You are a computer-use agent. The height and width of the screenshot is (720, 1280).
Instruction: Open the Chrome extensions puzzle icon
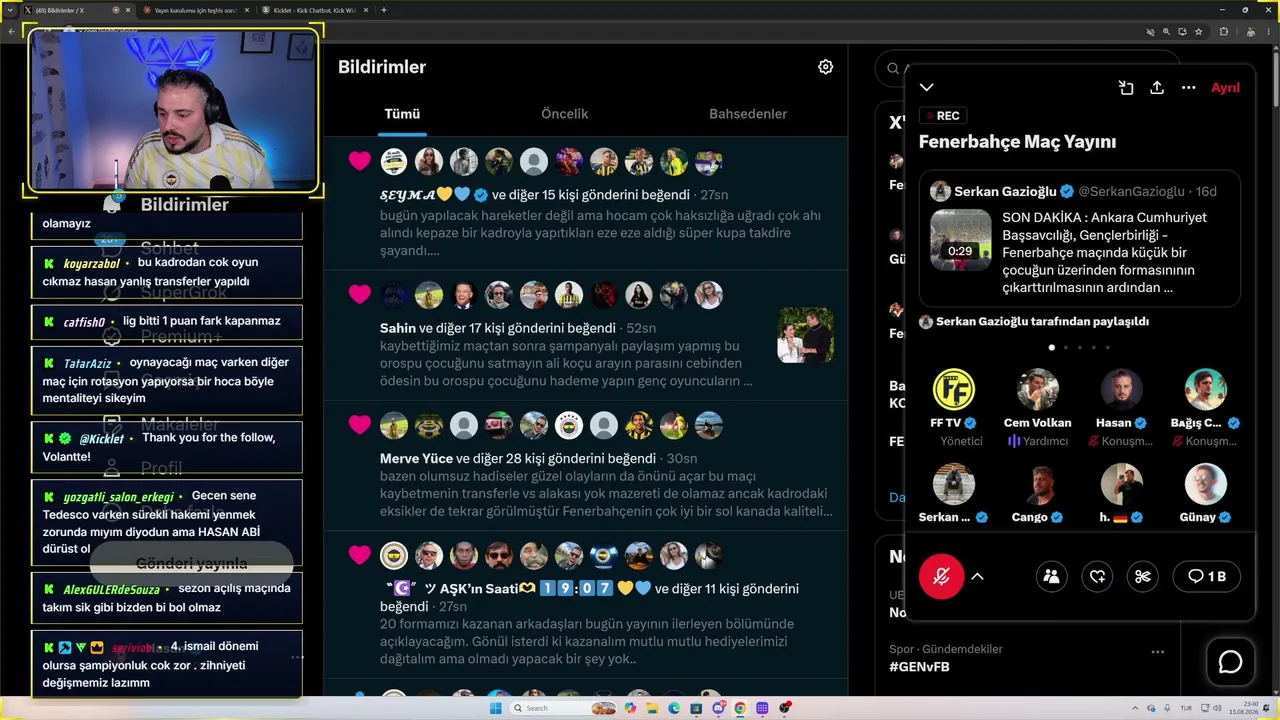[x=1223, y=32]
